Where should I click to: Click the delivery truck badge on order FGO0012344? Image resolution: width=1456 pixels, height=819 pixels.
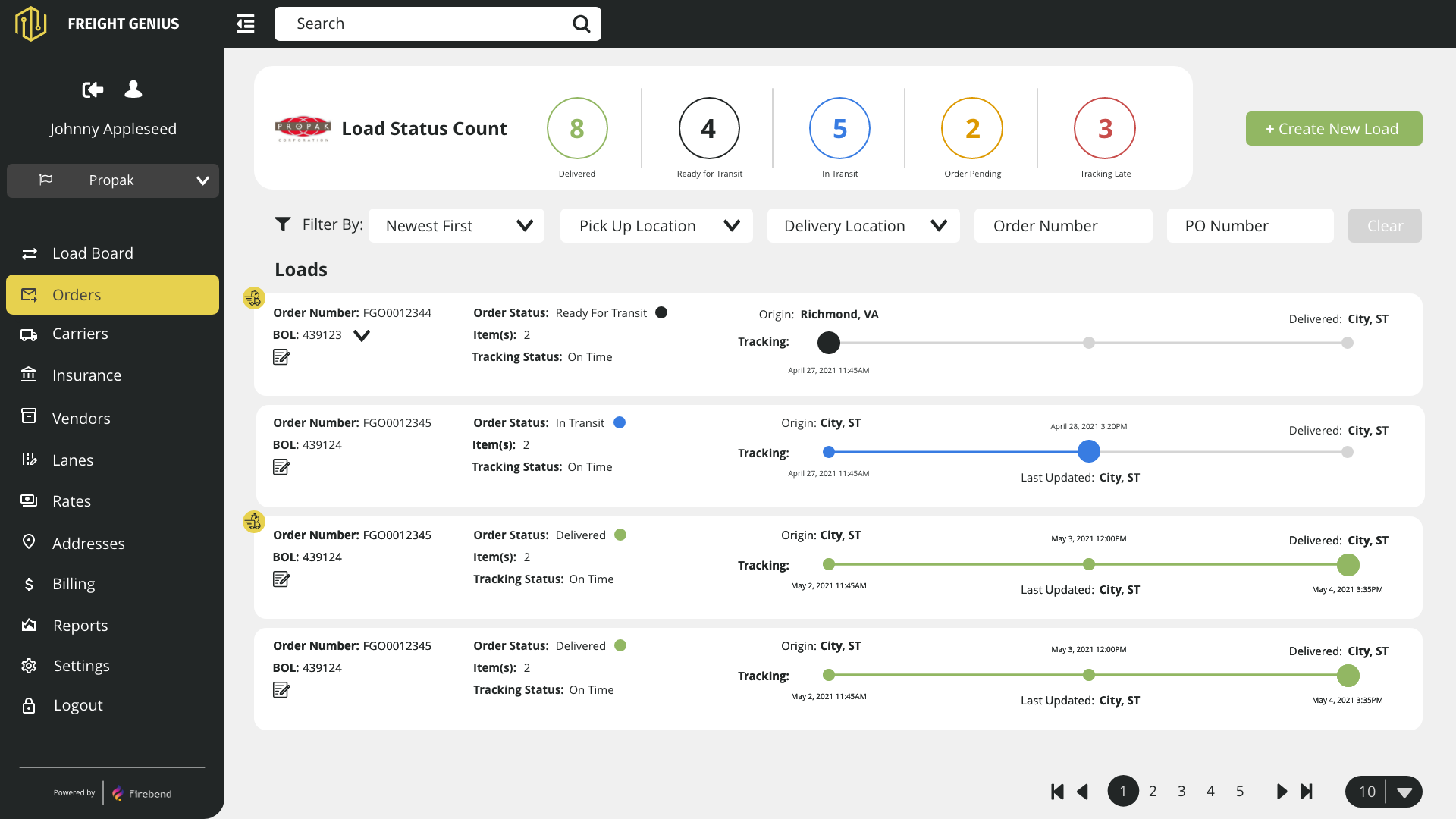point(253,298)
